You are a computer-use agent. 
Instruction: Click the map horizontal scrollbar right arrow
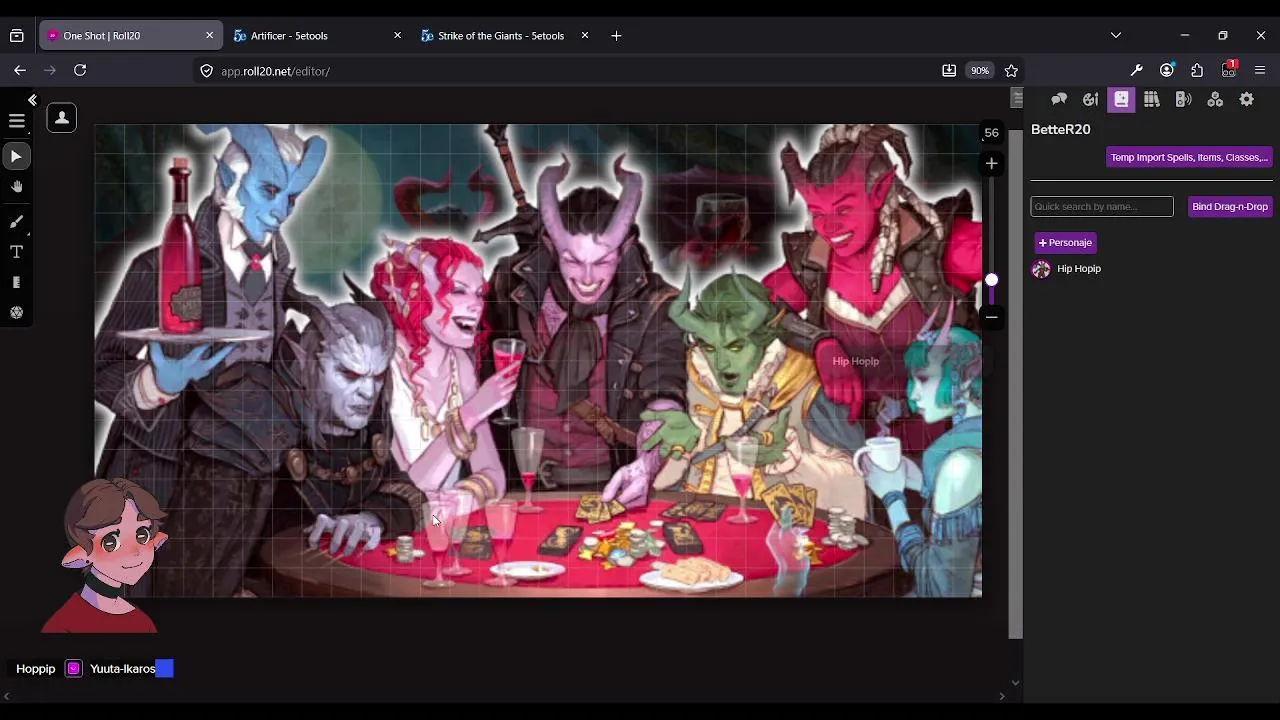pyautogui.click(x=1002, y=696)
